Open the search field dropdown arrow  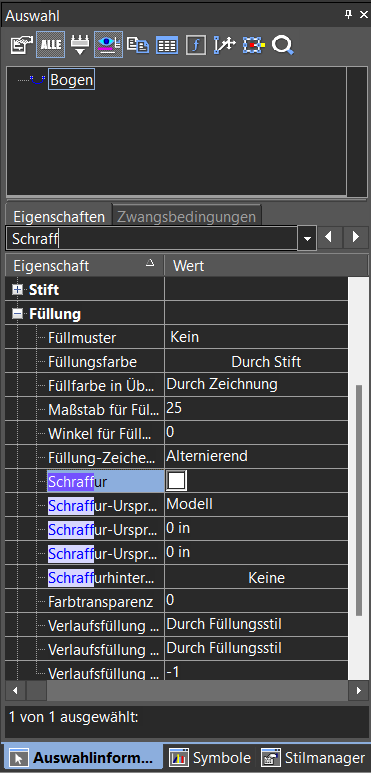(x=307, y=239)
